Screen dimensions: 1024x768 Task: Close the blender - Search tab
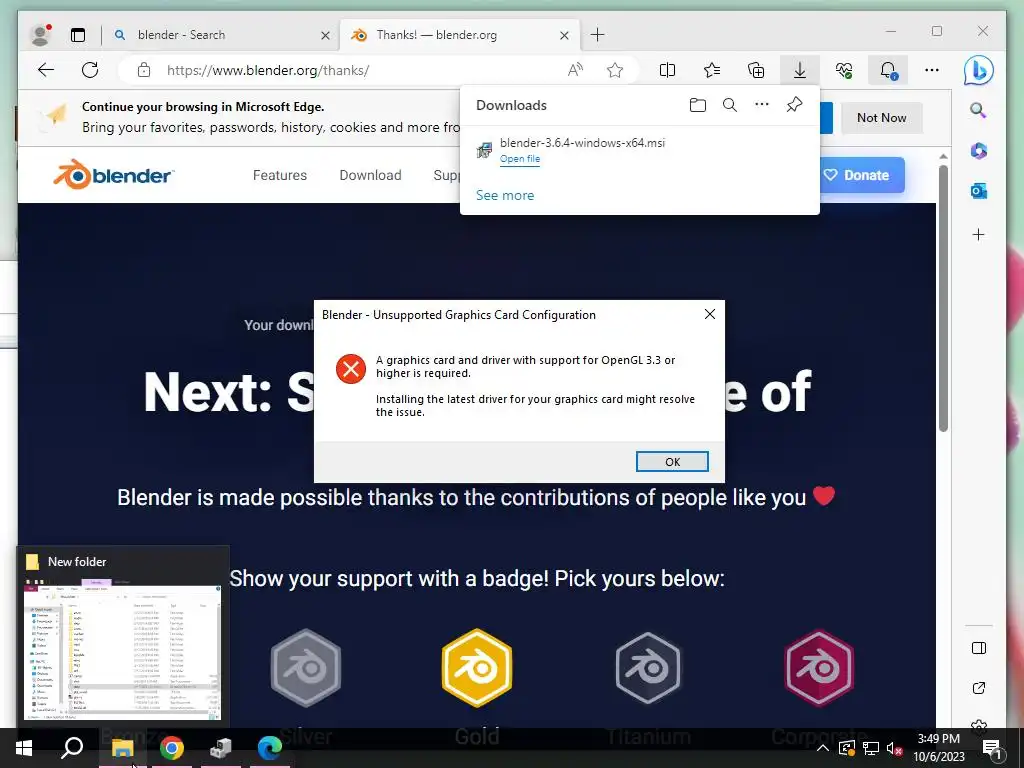pyautogui.click(x=325, y=35)
